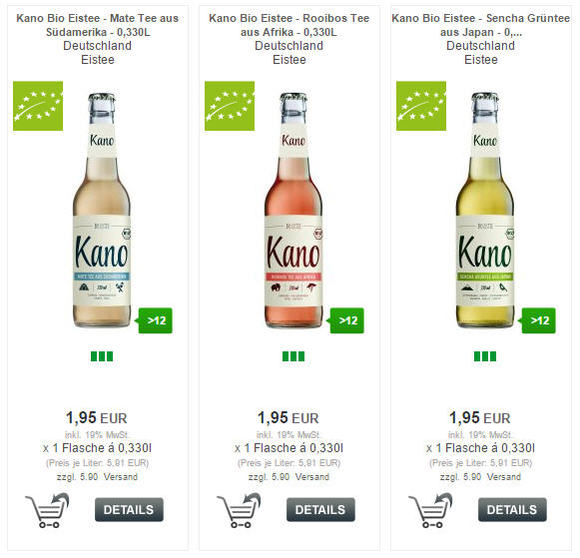Open DETAILS for Sencha Grüntee aus Japan
This screenshot has height=558, width=580.
(x=512, y=510)
